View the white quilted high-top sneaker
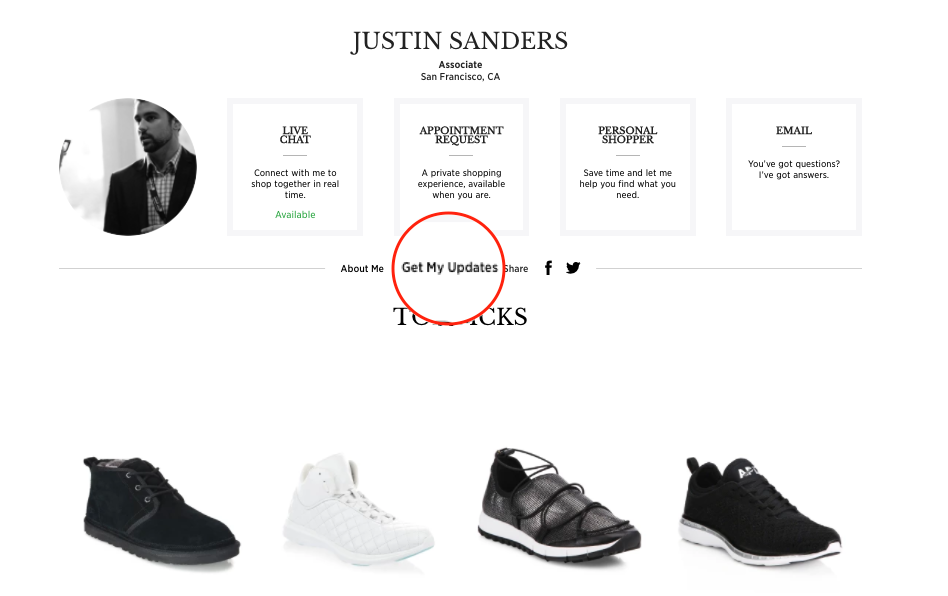Viewport: 948px width, 596px height. (x=358, y=510)
